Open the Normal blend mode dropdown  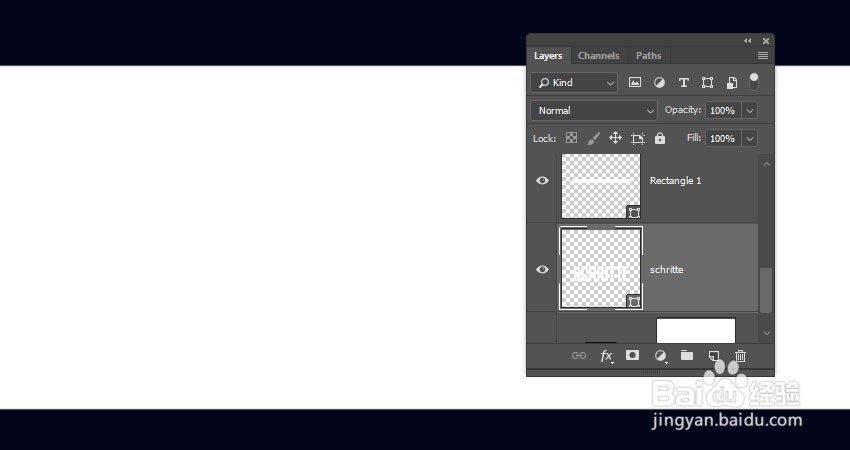point(594,111)
